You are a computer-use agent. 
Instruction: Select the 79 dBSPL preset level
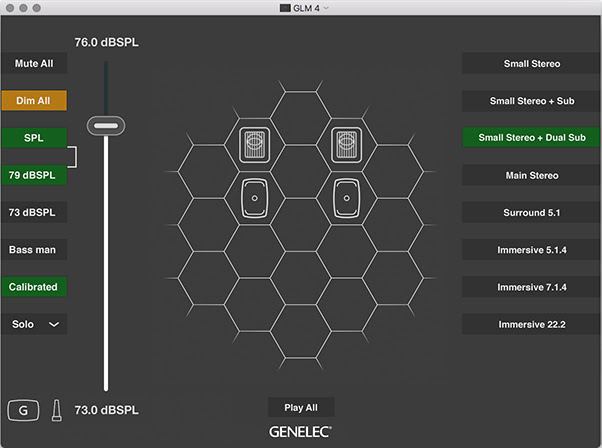(x=34, y=175)
